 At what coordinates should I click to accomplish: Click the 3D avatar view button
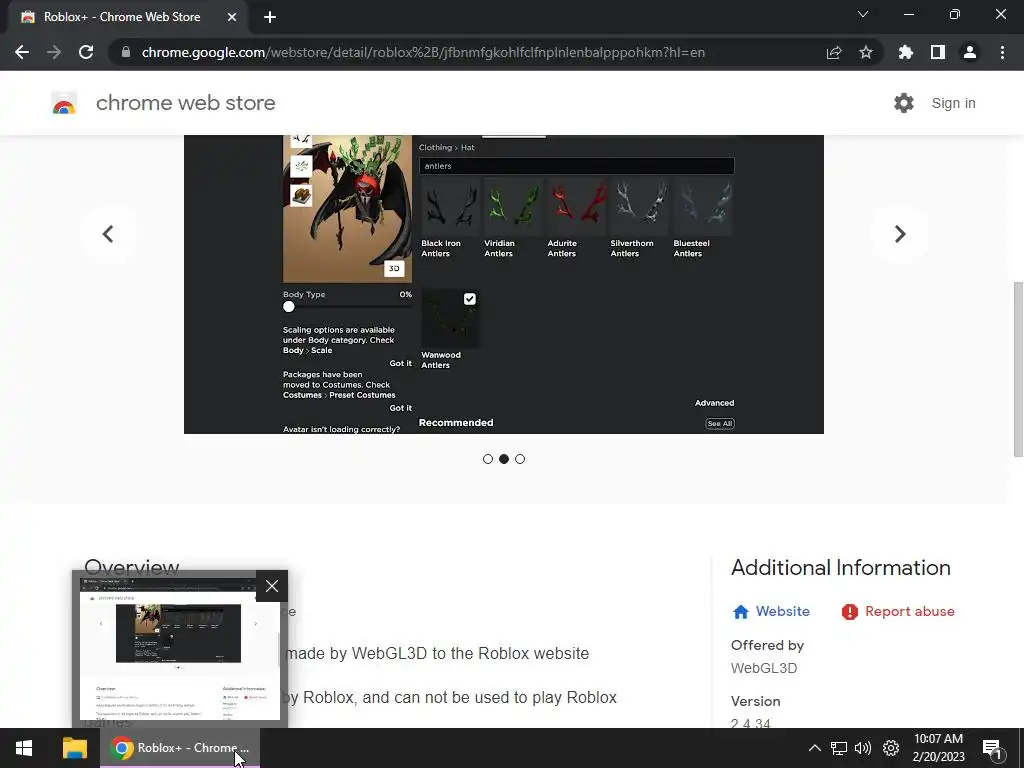click(x=394, y=268)
